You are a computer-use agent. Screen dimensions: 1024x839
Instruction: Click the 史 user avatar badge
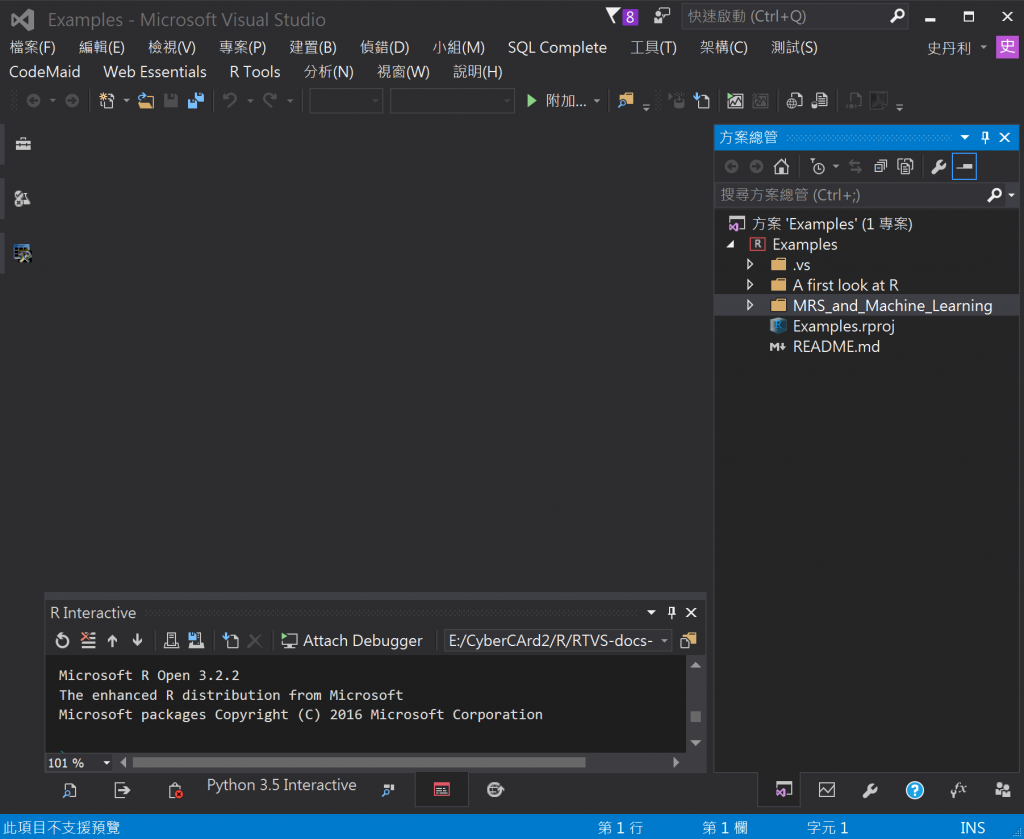point(1007,46)
